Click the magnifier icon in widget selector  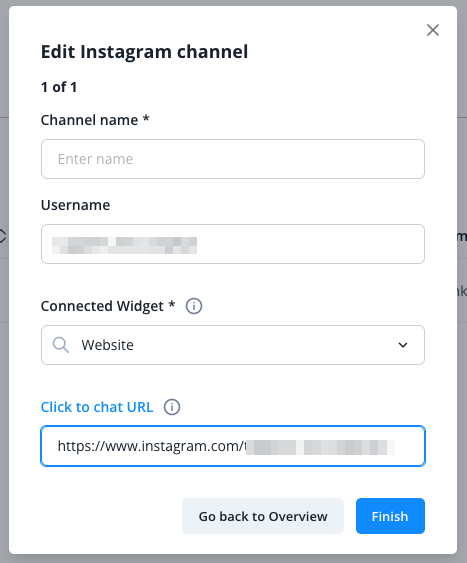click(x=61, y=345)
